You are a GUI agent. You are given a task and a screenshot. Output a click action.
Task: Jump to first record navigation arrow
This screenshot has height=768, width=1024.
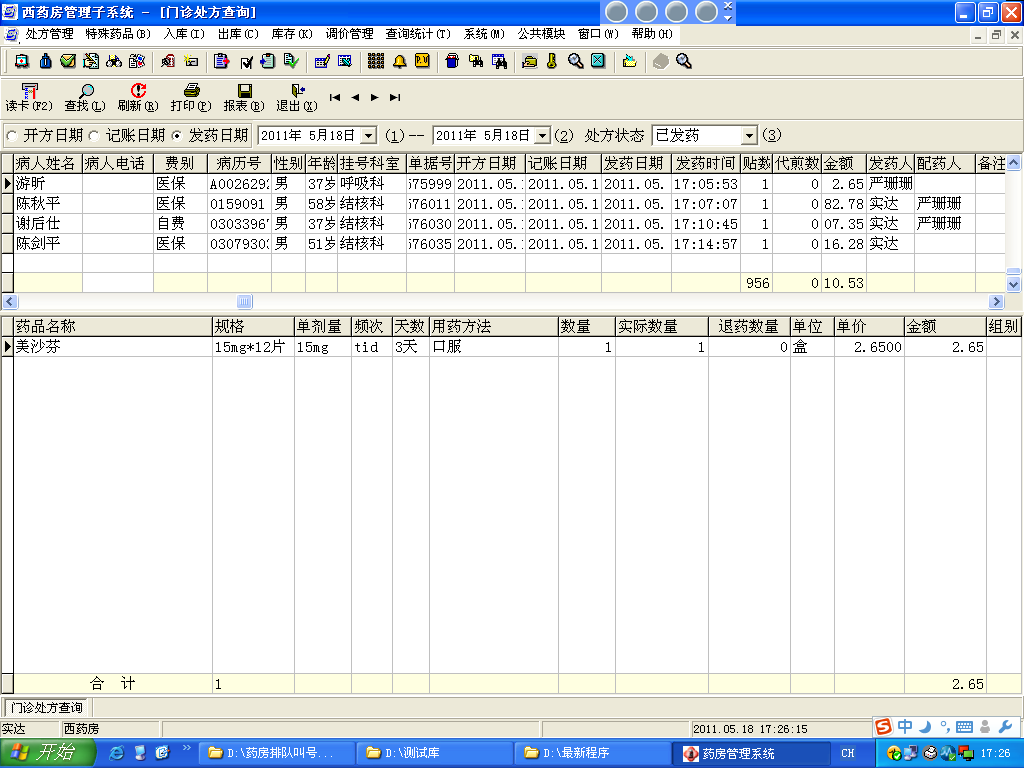pyautogui.click(x=335, y=98)
